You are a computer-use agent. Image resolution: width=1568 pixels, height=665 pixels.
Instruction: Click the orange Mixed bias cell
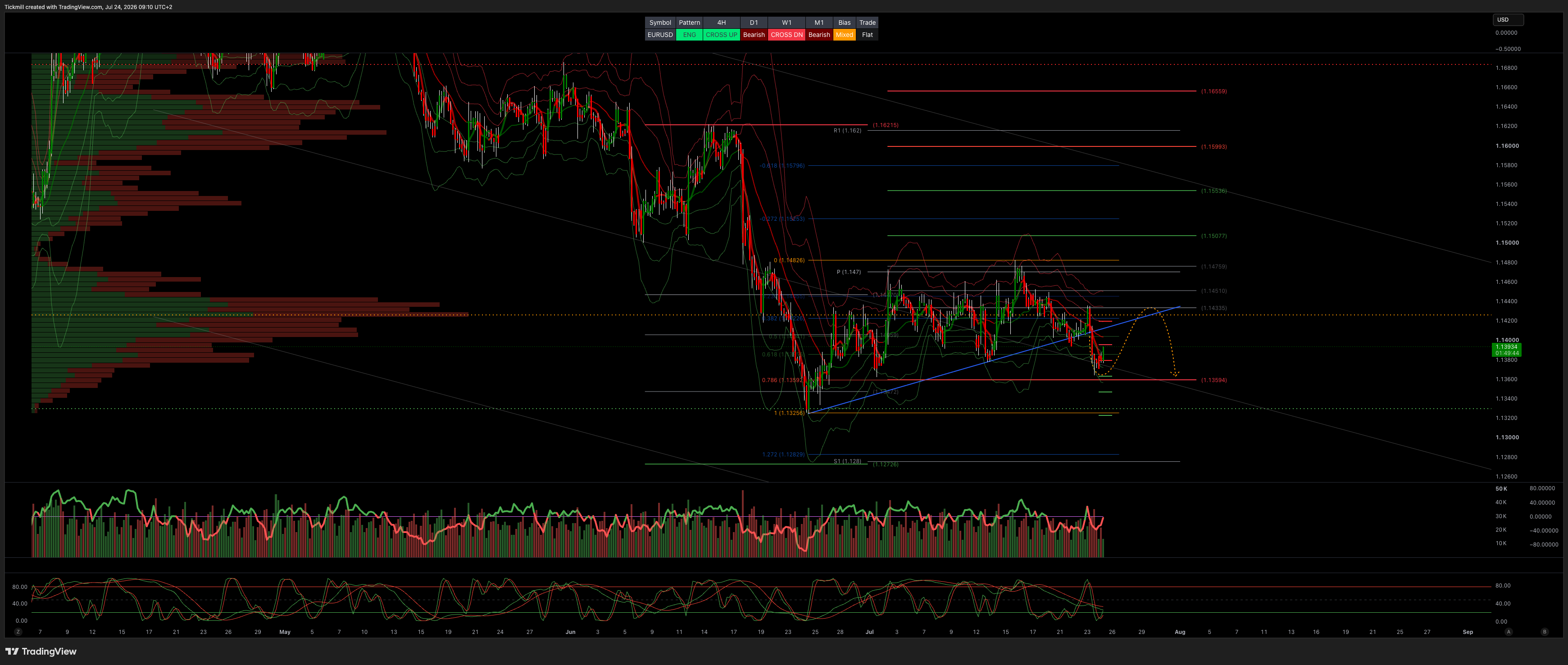pyautogui.click(x=844, y=35)
